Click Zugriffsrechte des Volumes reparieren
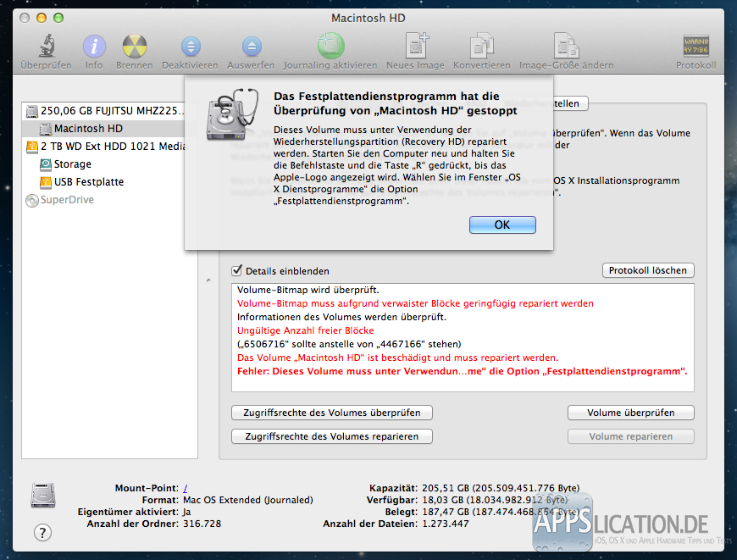The image size is (737, 560). point(332,436)
